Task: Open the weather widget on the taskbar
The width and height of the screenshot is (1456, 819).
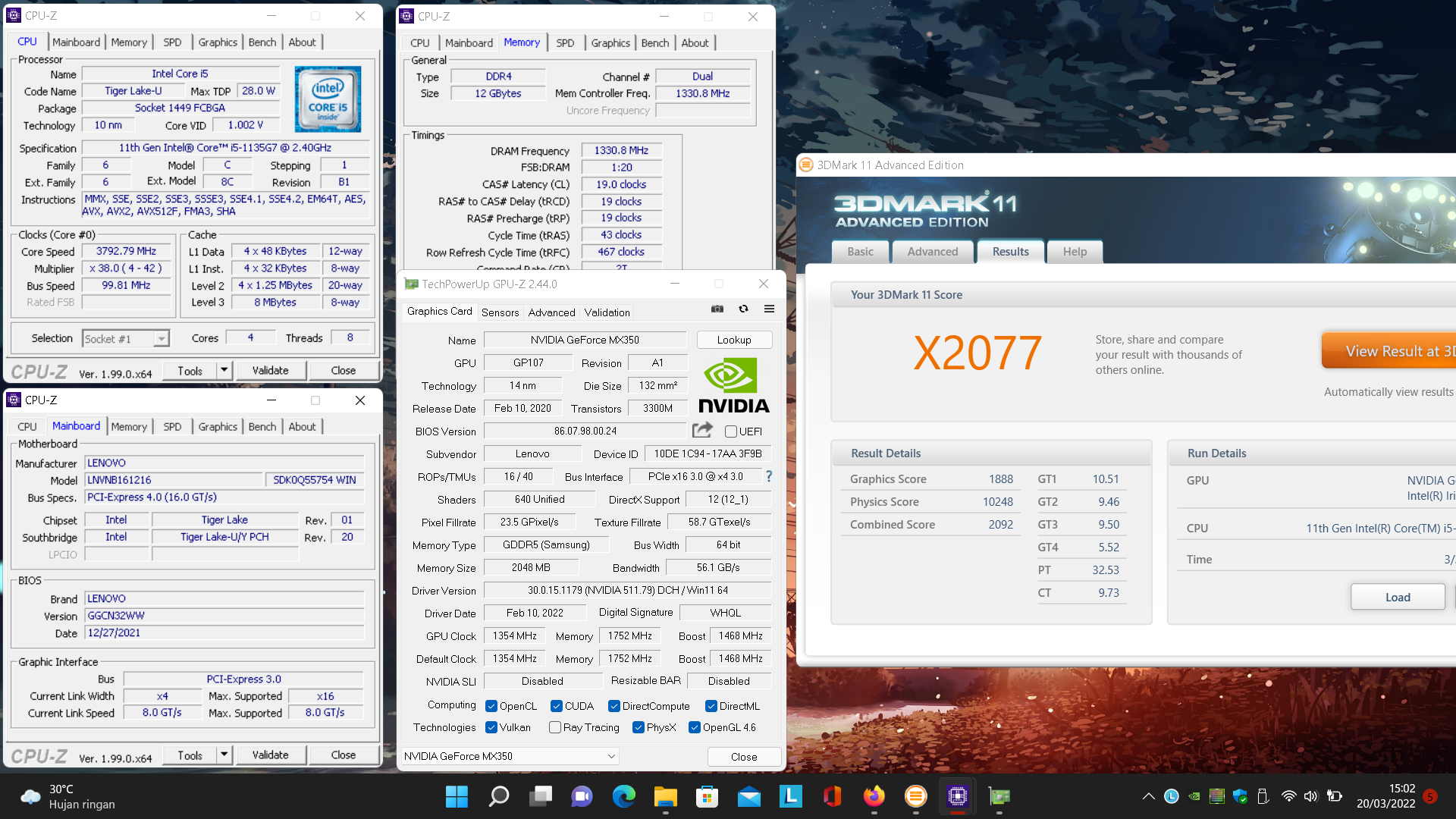Action: (x=68, y=796)
